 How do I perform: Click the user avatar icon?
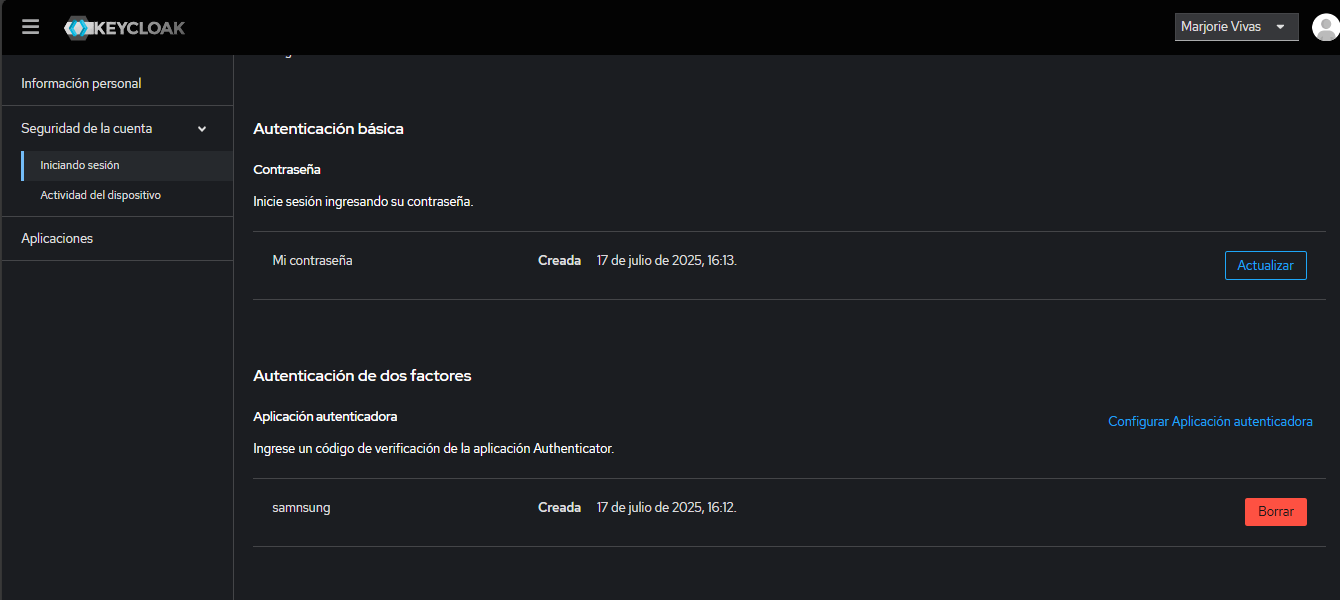tap(1325, 27)
